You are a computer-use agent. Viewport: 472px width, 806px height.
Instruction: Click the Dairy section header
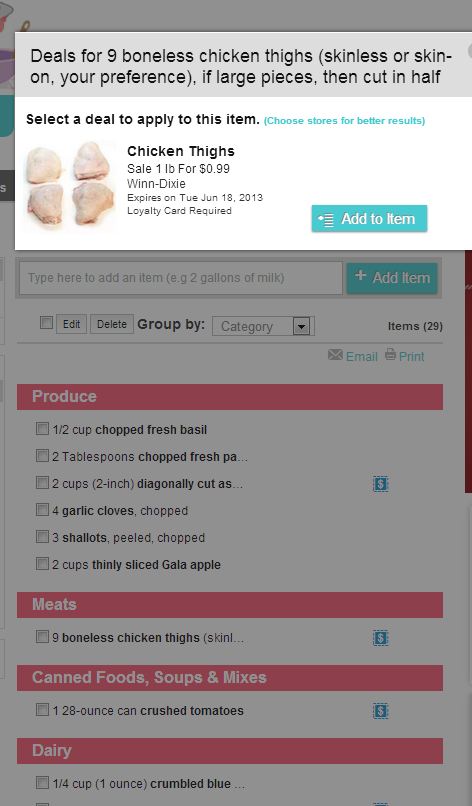[230, 751]
